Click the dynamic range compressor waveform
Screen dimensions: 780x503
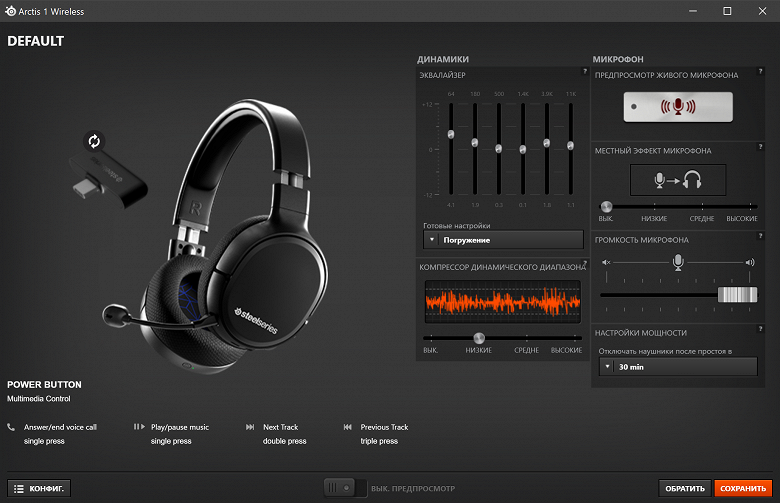(x=503, y=302)
